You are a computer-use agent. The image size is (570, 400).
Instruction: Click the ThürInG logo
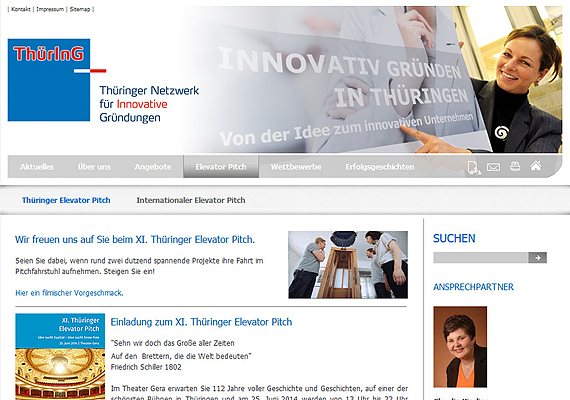click(49, 80)
